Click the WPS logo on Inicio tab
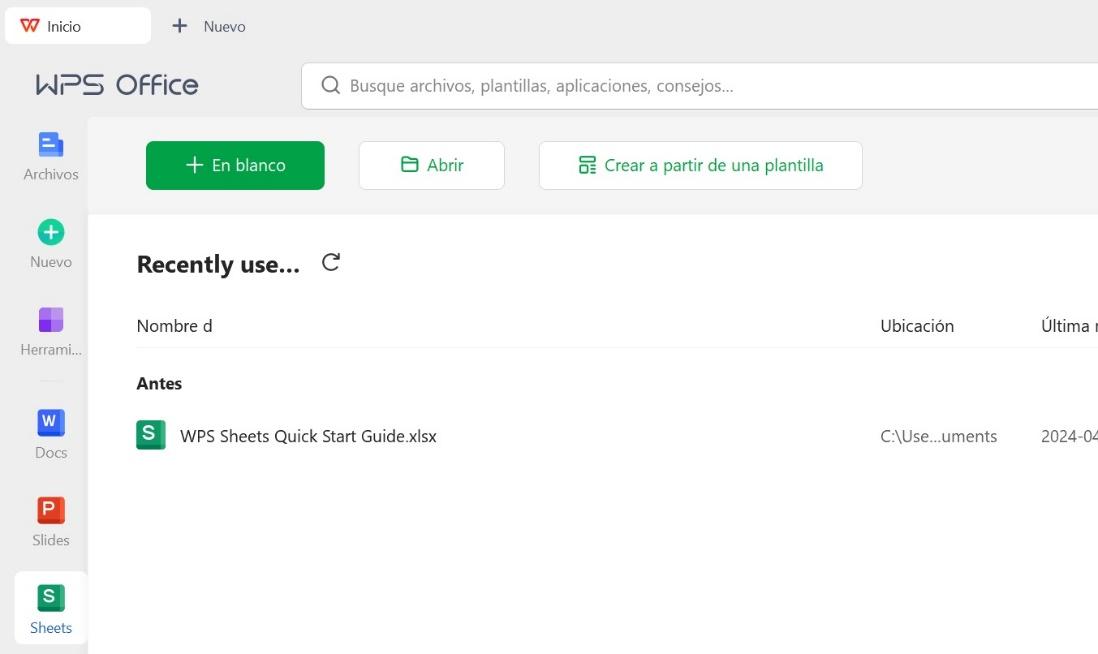Screen dimensions: 1098x654 pos(29,26)
